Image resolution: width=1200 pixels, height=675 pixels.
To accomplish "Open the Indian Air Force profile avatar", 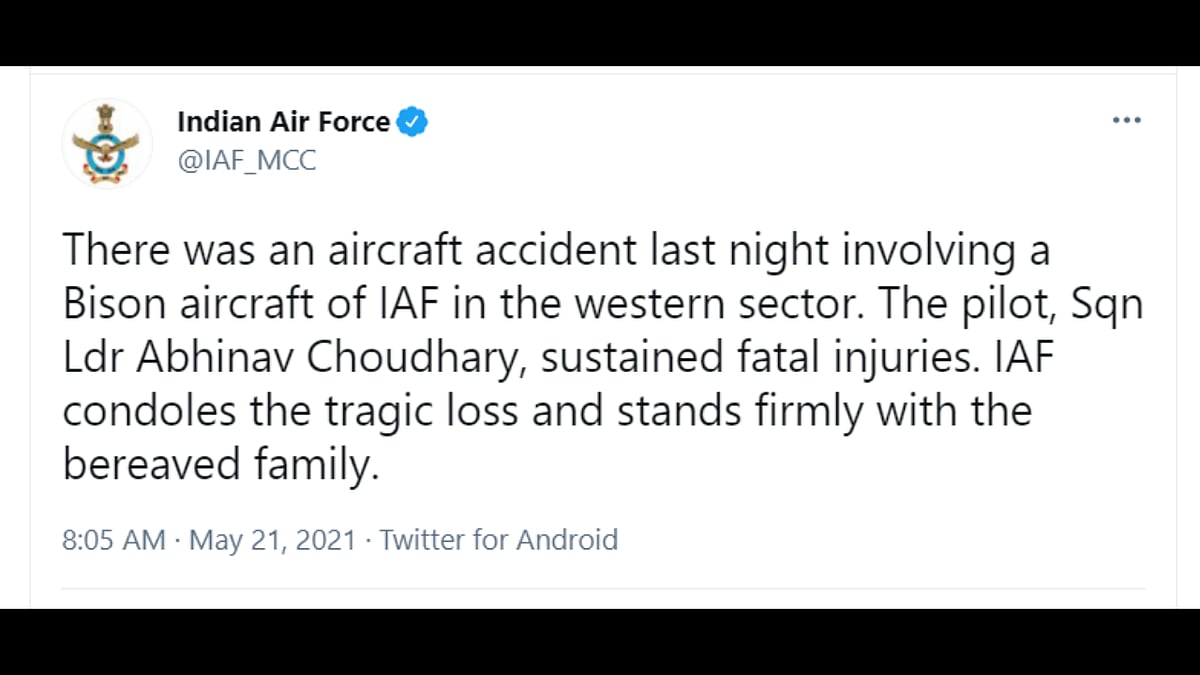I will [x=107, y=142].
